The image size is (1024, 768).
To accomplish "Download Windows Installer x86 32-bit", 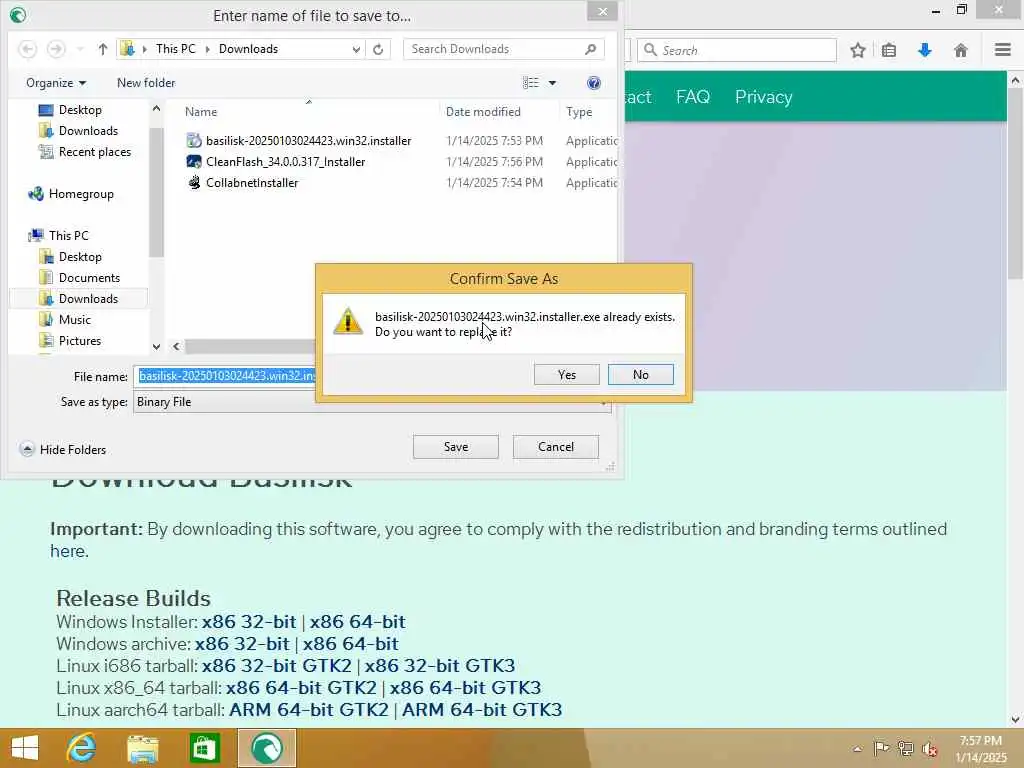I will tap(249, 622).
